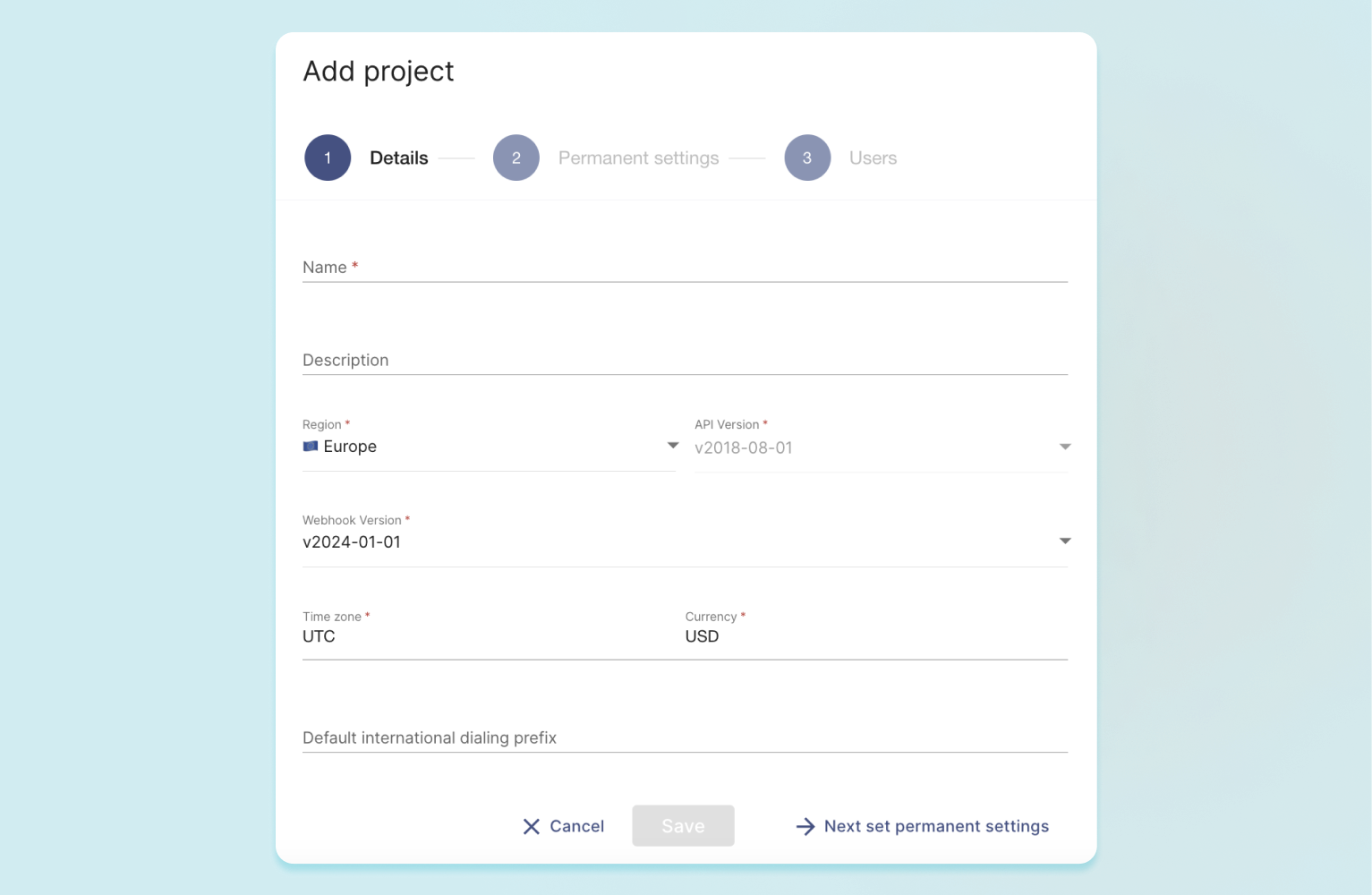Go to the Users step
Image resolution: width=1372 pixels, height=895 pixels.
point(873,158)
